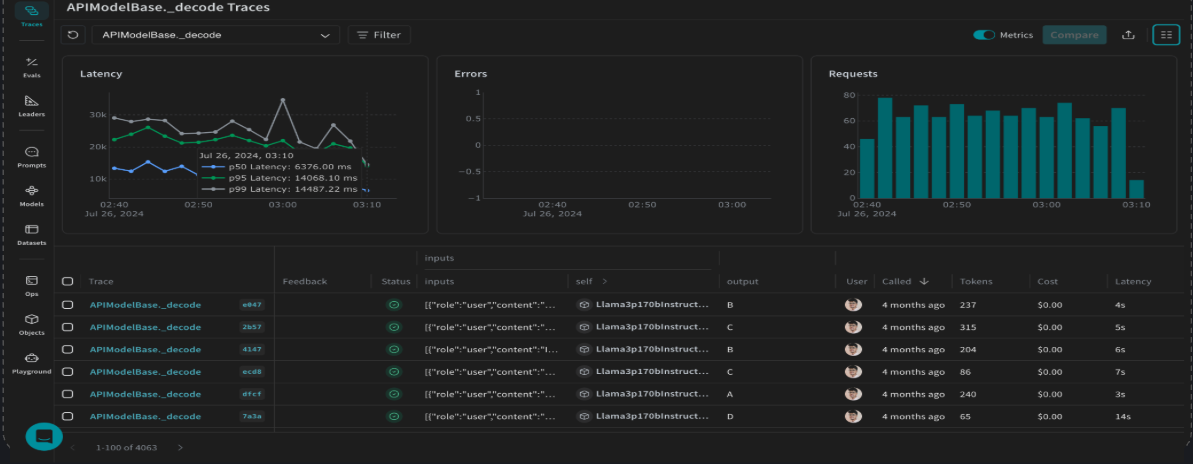Open trace APIModelBase._decode 2b57

pyautogui.click(x=145, y=327)
